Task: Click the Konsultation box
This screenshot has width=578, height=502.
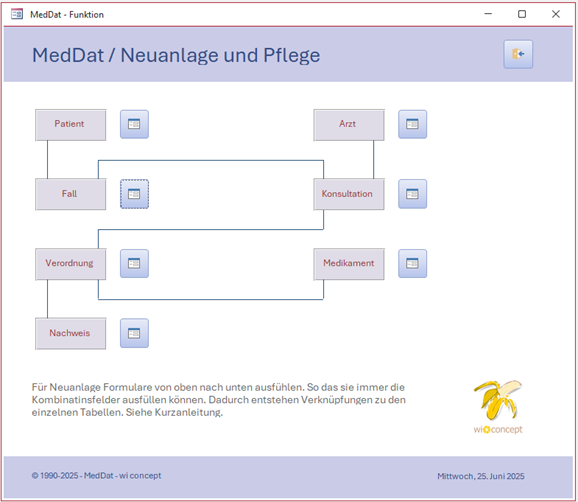Action: coord(349,194)
